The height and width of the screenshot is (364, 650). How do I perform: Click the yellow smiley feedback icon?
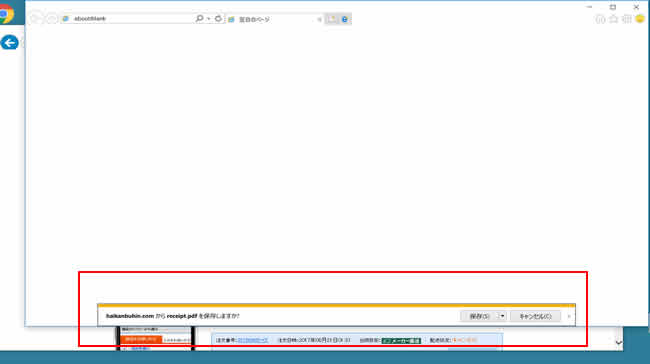[x=640, y=19]
